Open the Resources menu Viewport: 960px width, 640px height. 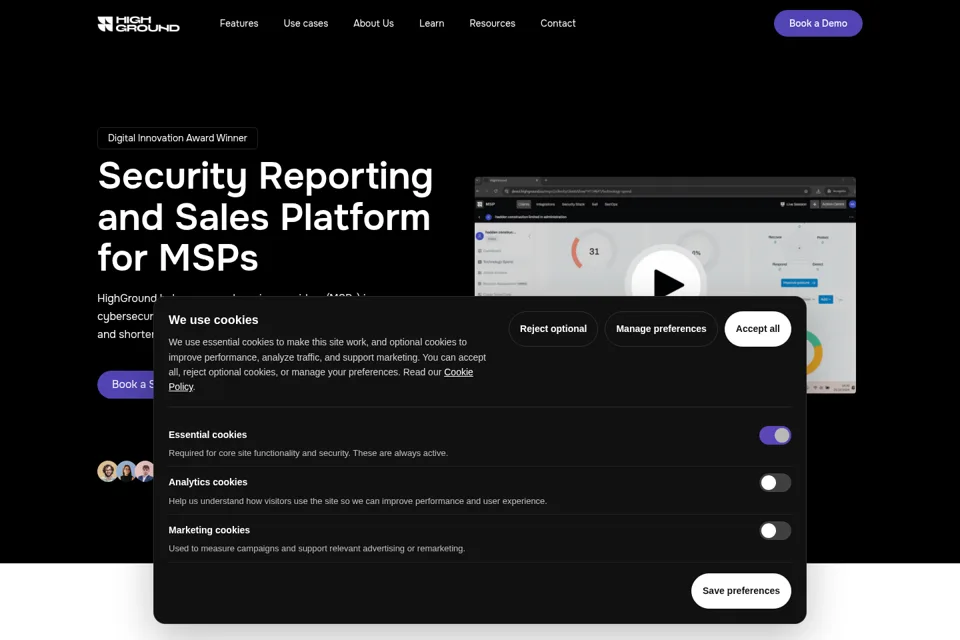(492, 23)
